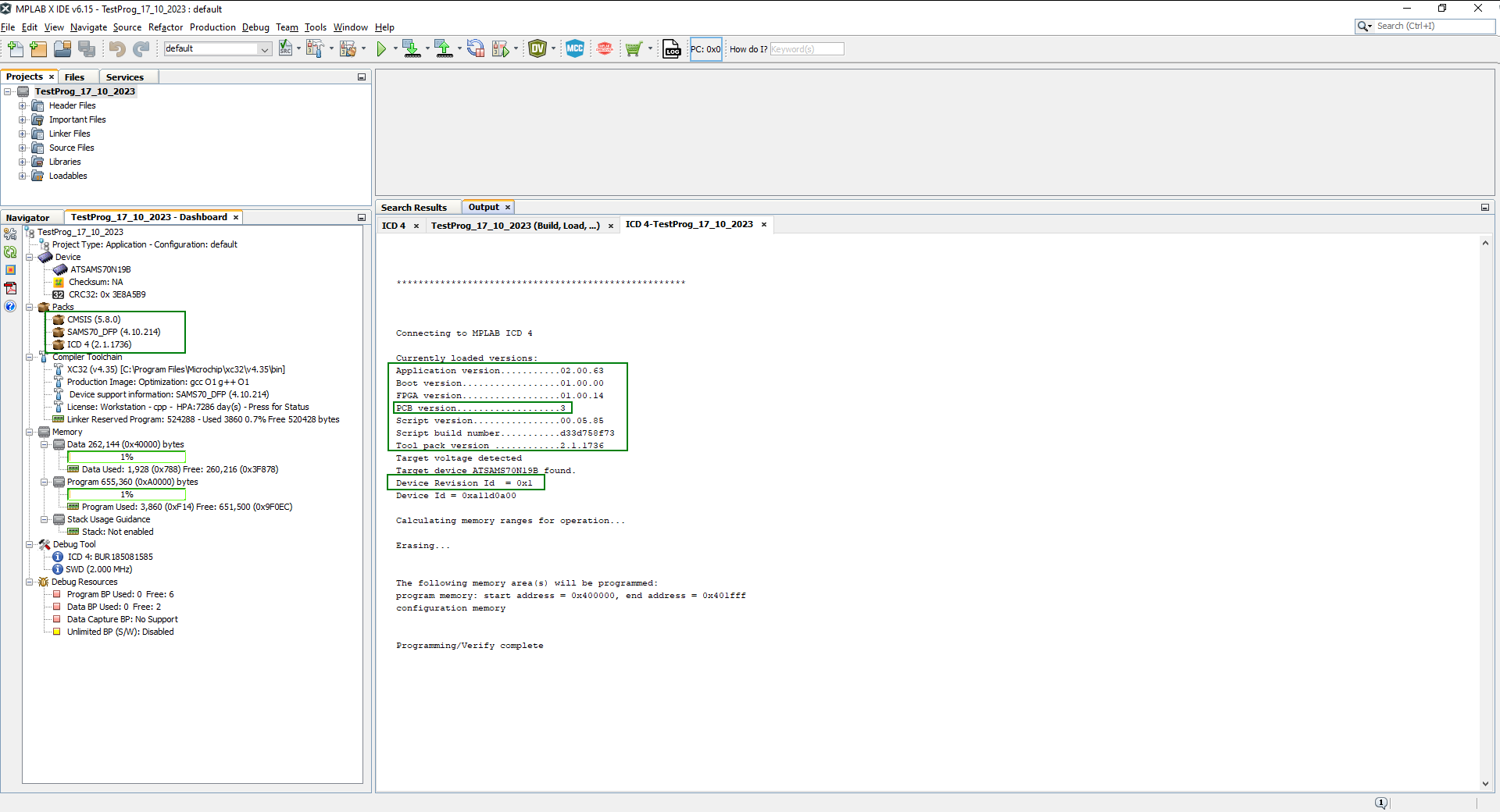
Task: Click the Dashboard refresh debug tool icon
Action: (10, 251)
